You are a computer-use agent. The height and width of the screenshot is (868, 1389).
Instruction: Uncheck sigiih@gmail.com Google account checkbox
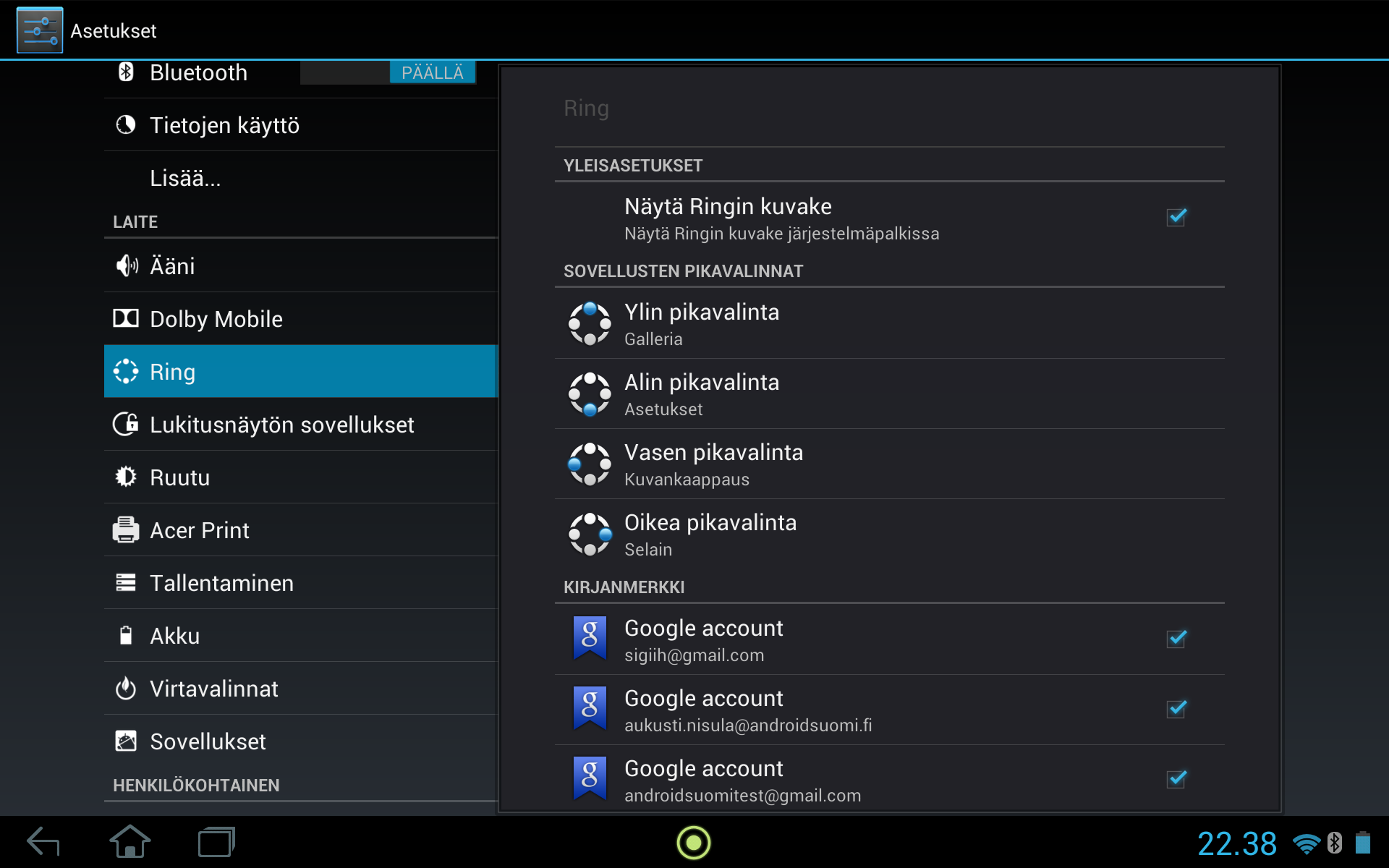pyautogui.click(x=1177, y=638)
